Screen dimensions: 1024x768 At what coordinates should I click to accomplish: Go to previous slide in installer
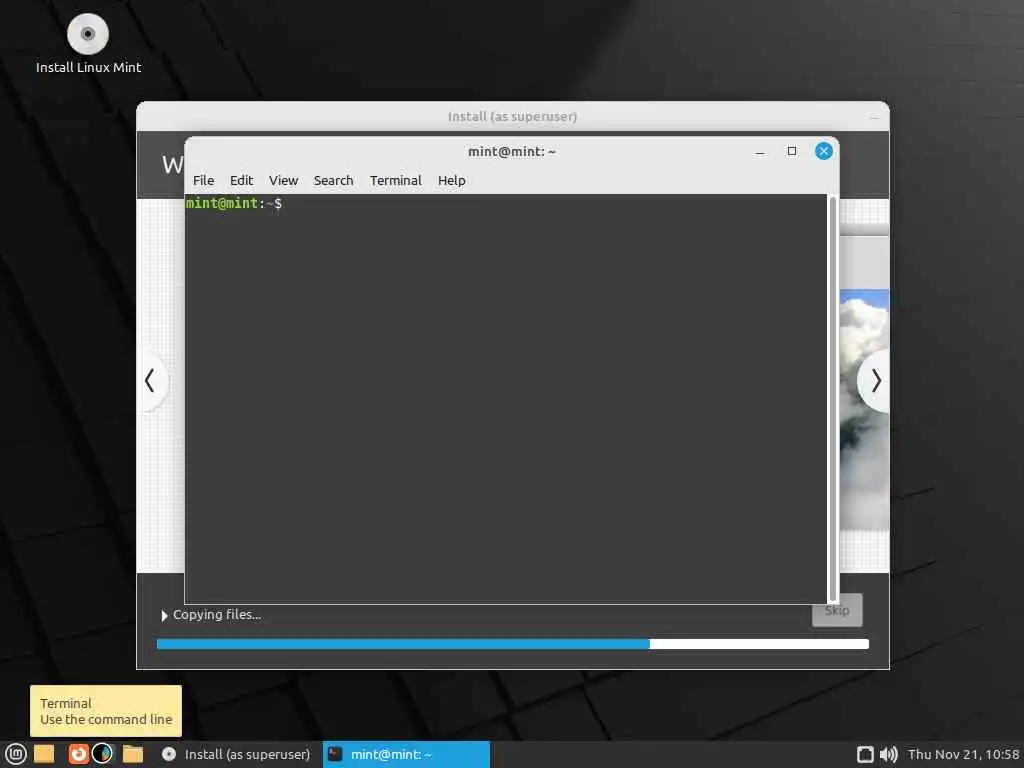150,381
